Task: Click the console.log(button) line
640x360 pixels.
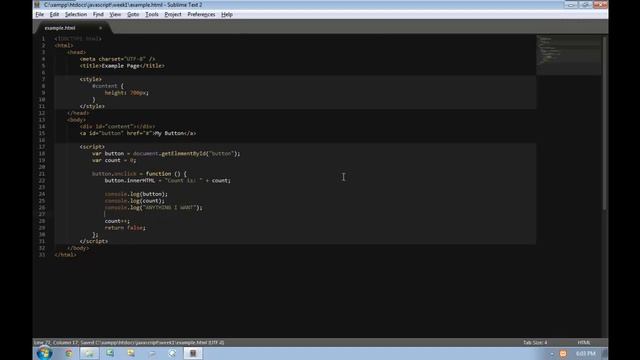Action: 136,194
